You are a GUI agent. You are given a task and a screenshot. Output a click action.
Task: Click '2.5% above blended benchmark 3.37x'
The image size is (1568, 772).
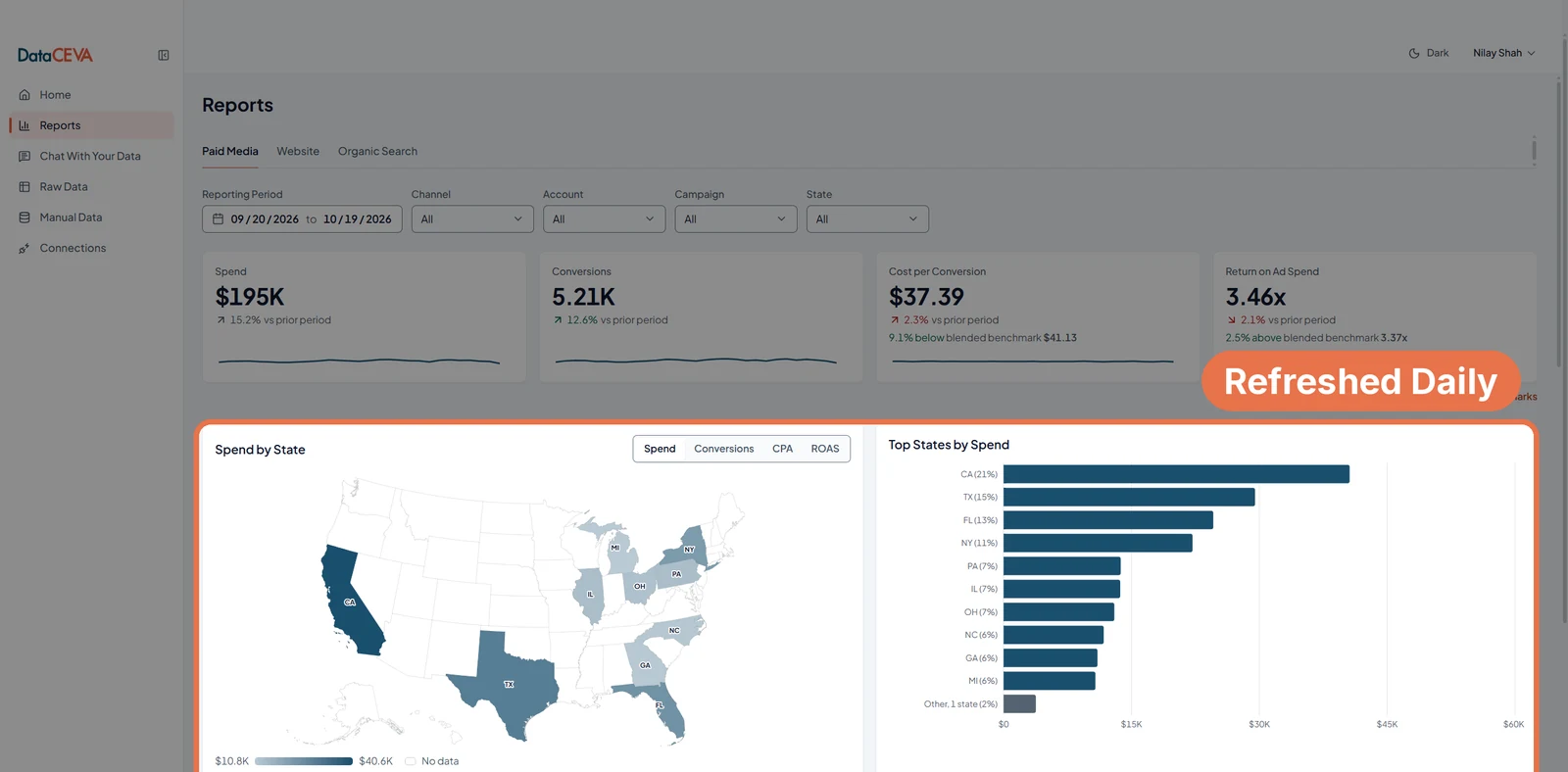[x=1316, y=338]
